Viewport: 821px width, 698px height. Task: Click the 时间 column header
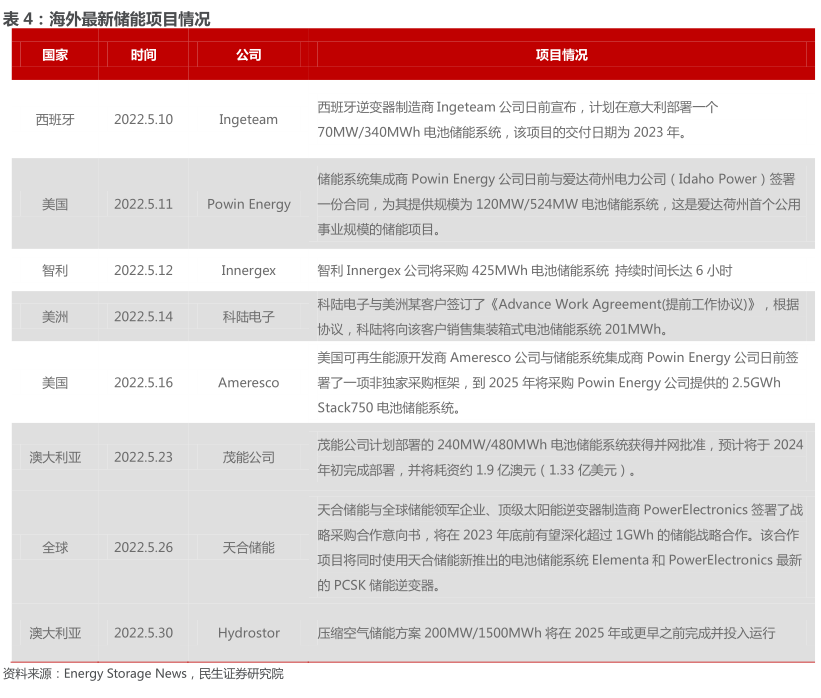point(143,55)
